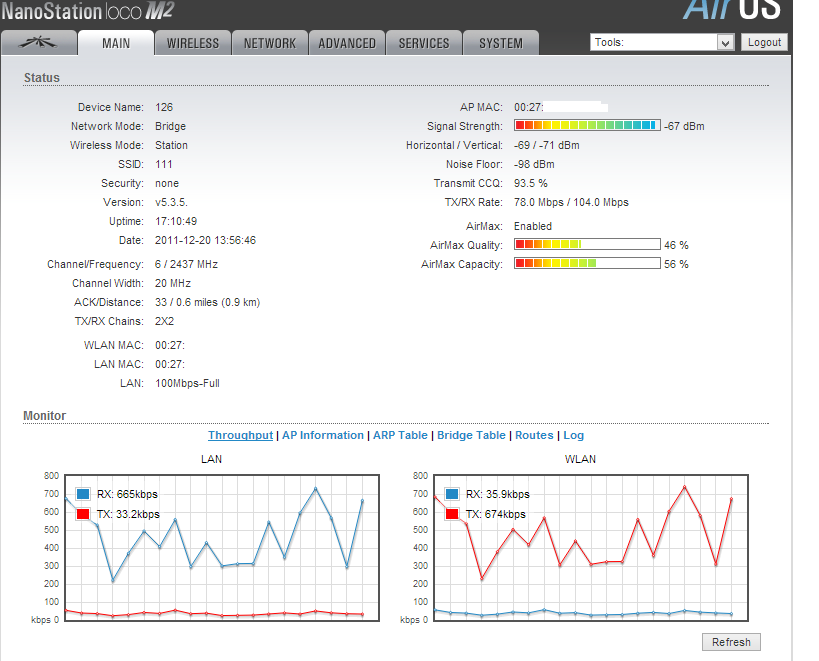Click the Refresh button
This screenshot has width=819, height=661.
coord(731,642)
